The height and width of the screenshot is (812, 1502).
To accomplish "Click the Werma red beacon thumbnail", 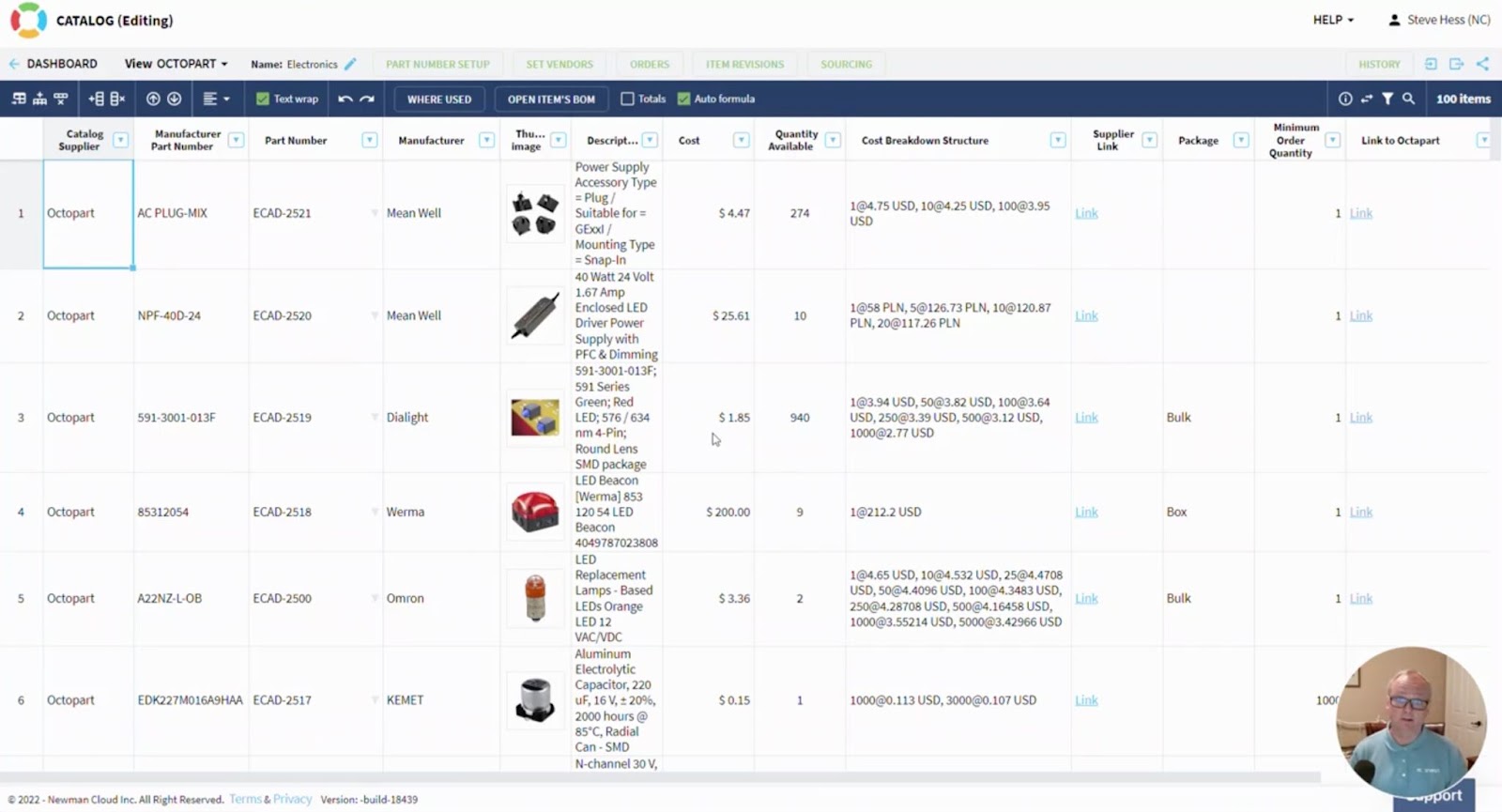I will pyautogui.click(x=534, y=512).
